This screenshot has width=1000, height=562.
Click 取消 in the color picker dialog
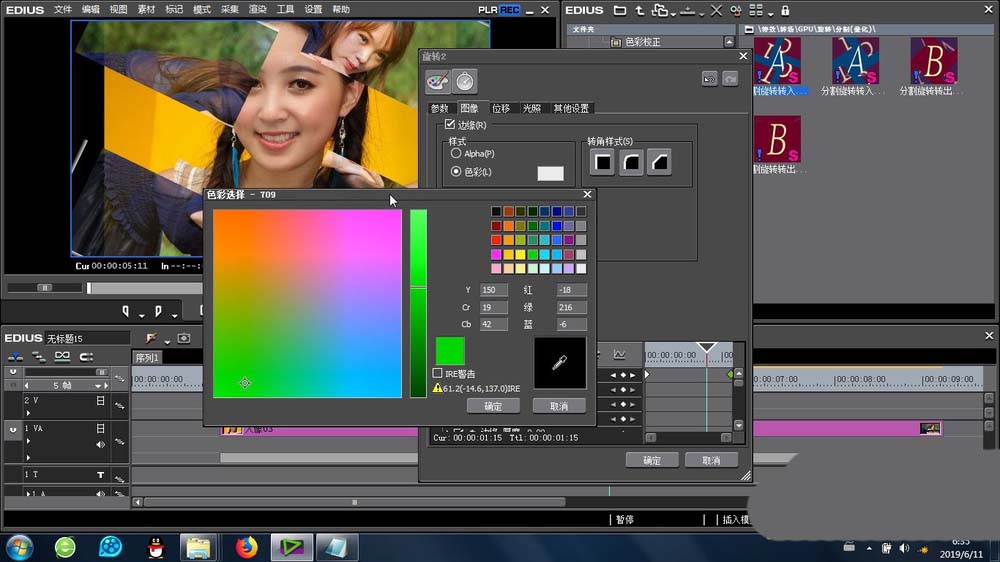click(x=559, y=406)
